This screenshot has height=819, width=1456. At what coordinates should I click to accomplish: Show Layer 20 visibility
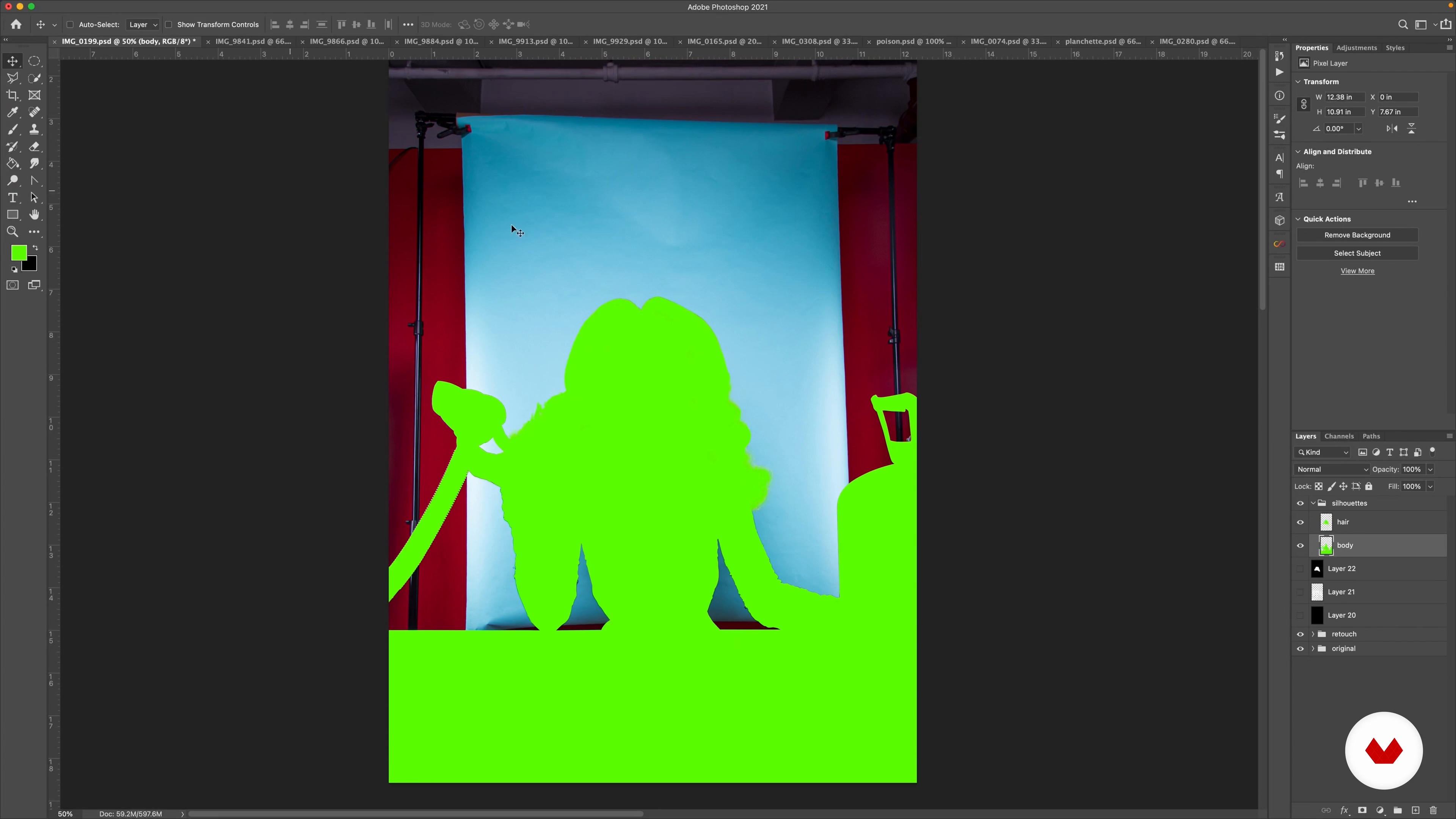1301,615
